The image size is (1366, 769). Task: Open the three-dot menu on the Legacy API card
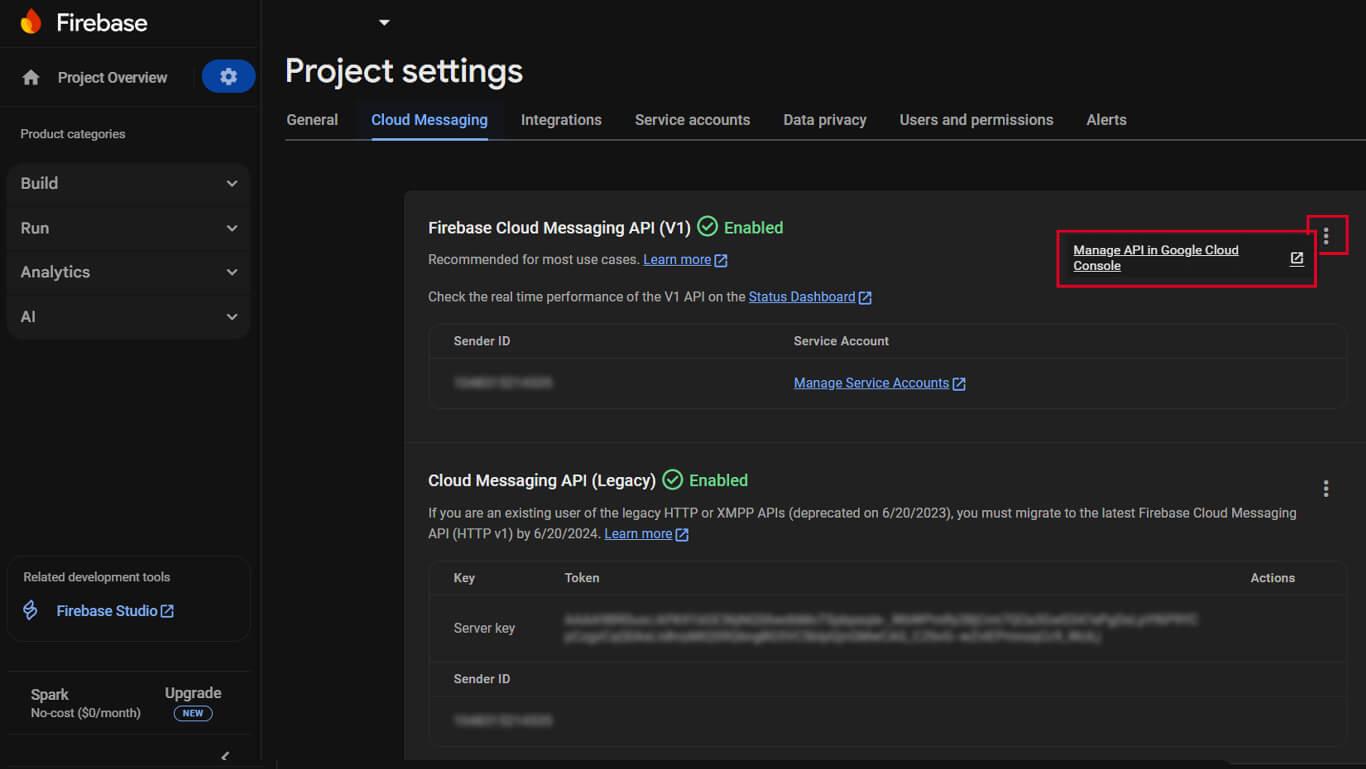tap(1326, 488)
